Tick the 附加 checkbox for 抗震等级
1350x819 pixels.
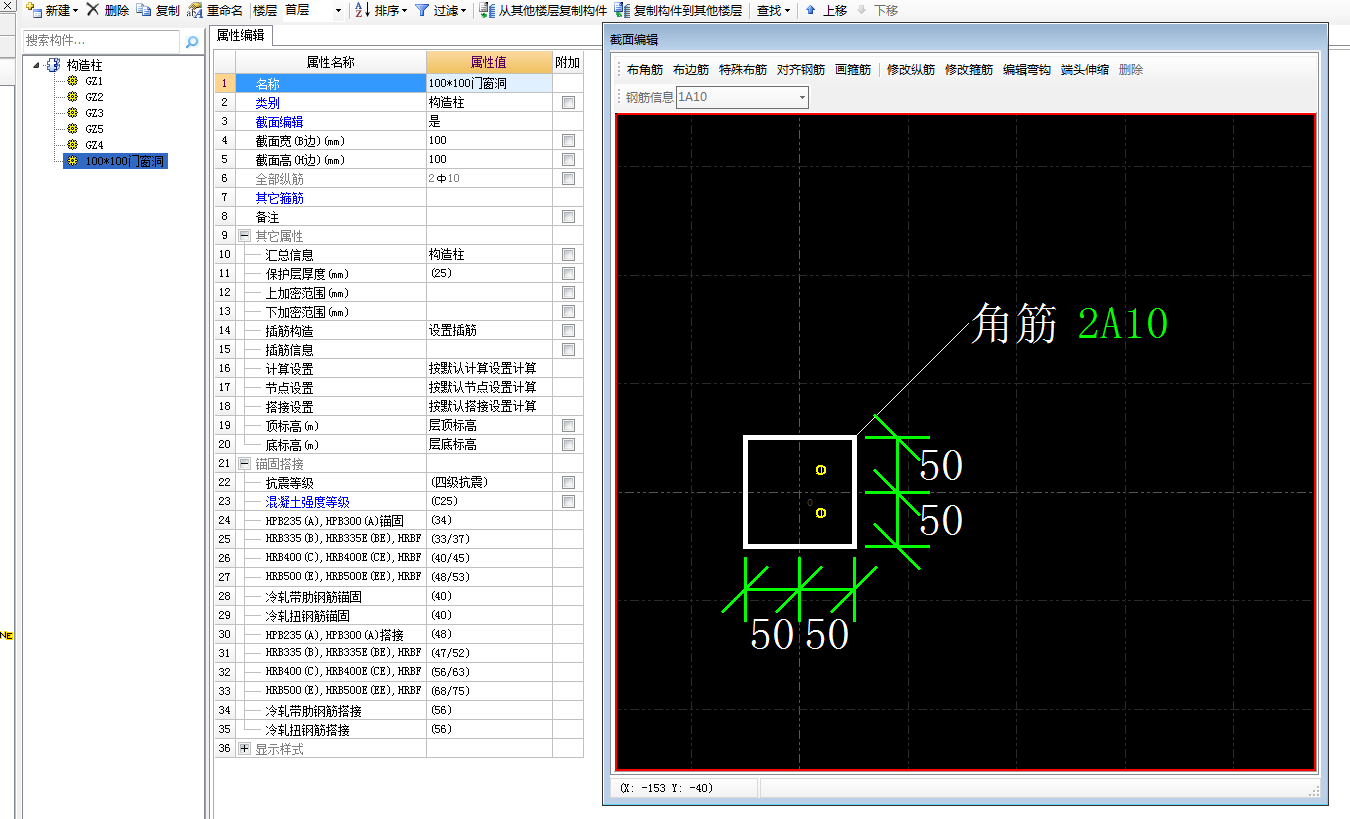click(568, 483)
